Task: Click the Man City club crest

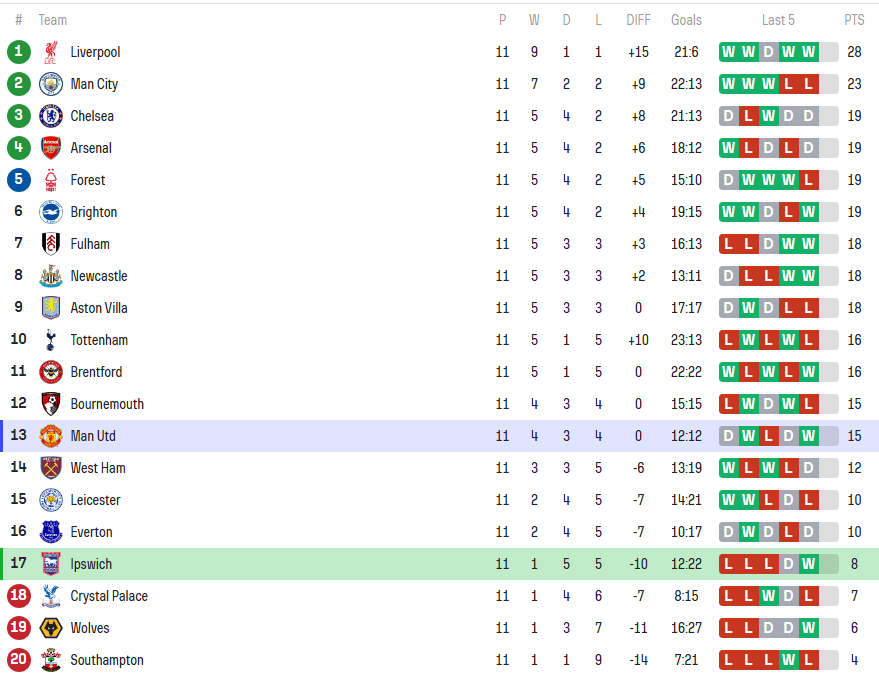Action: pyautogui.click(x=50, y=84)
